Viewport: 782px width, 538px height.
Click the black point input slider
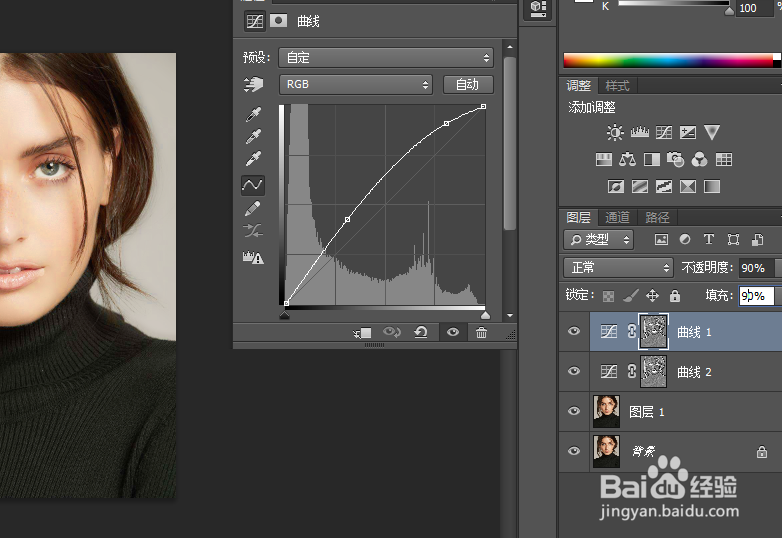coord(285,315)
